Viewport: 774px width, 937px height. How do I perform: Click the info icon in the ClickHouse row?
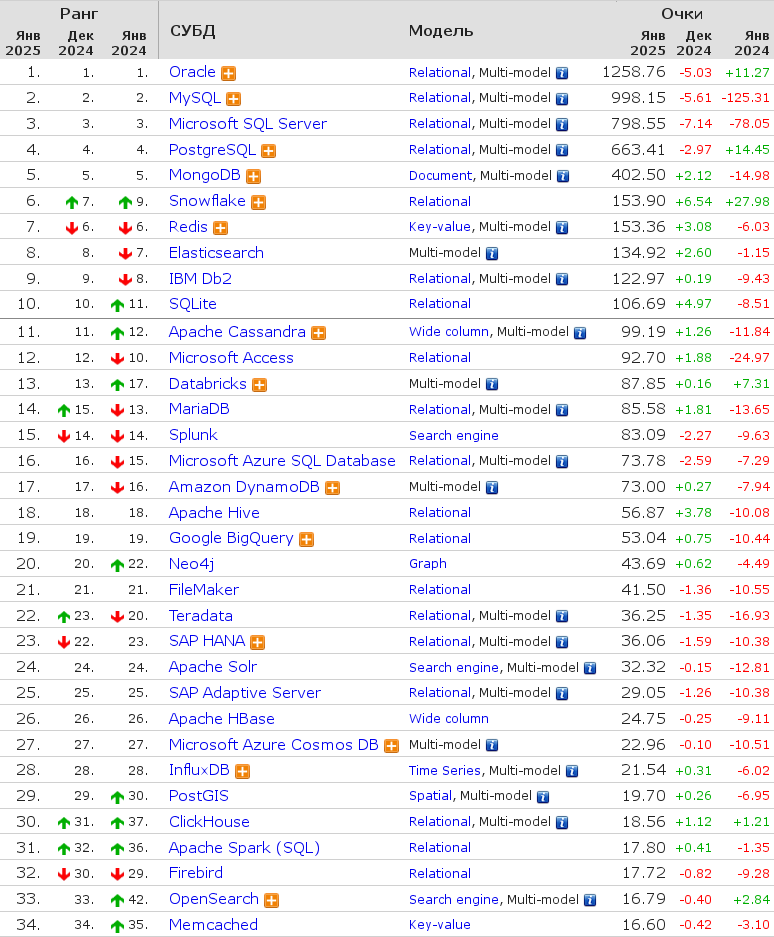click(562, 823)
